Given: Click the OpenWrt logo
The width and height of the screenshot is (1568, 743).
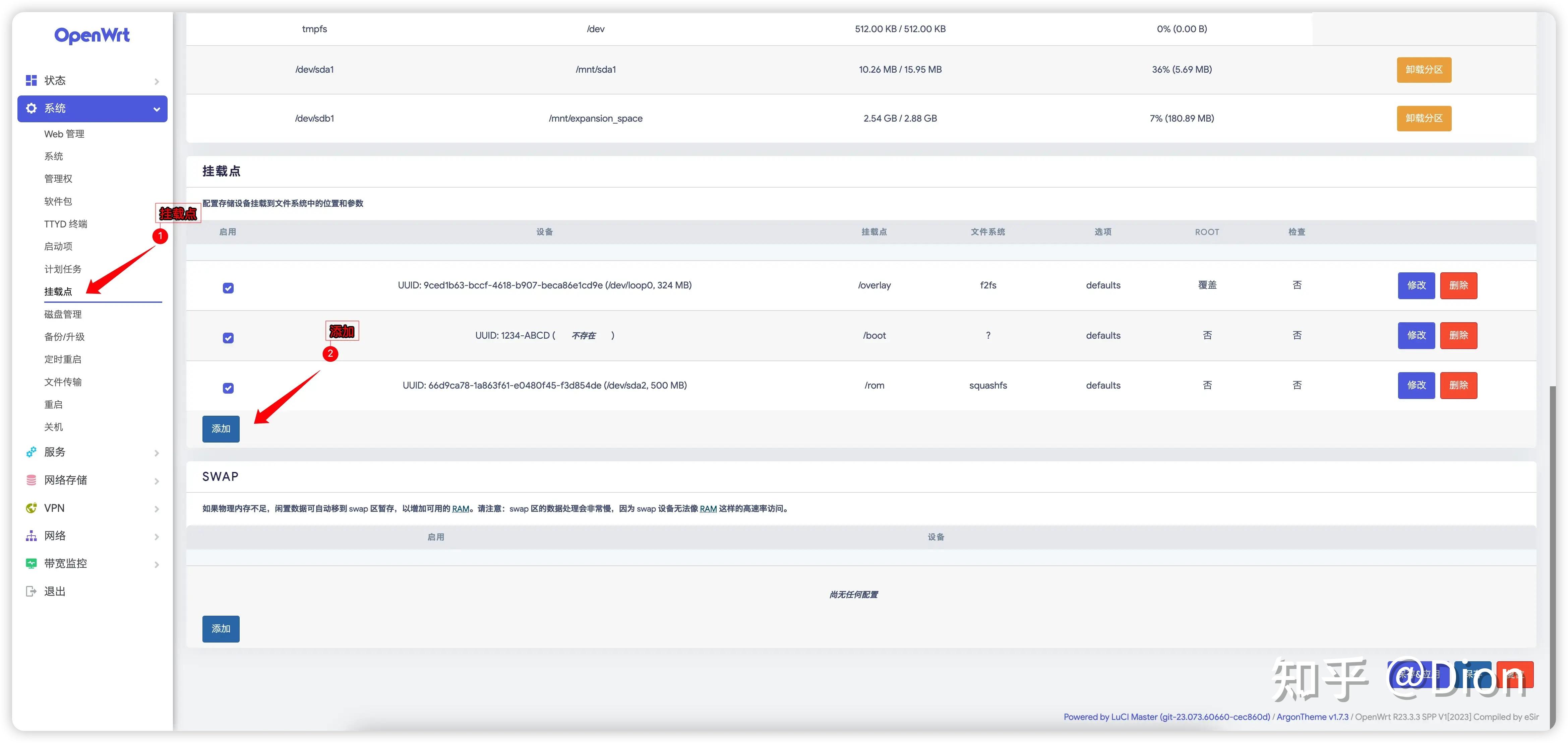Looking at the screenshot, I should coord(92,35).
